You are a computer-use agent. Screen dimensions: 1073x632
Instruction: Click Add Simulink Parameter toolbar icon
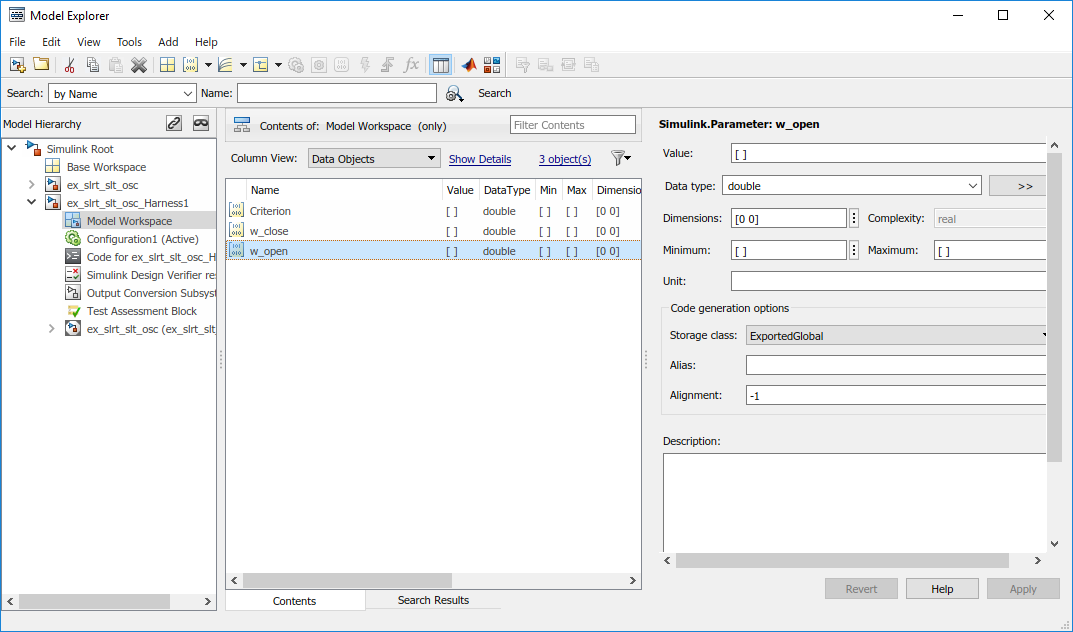[x=190, y=65]
